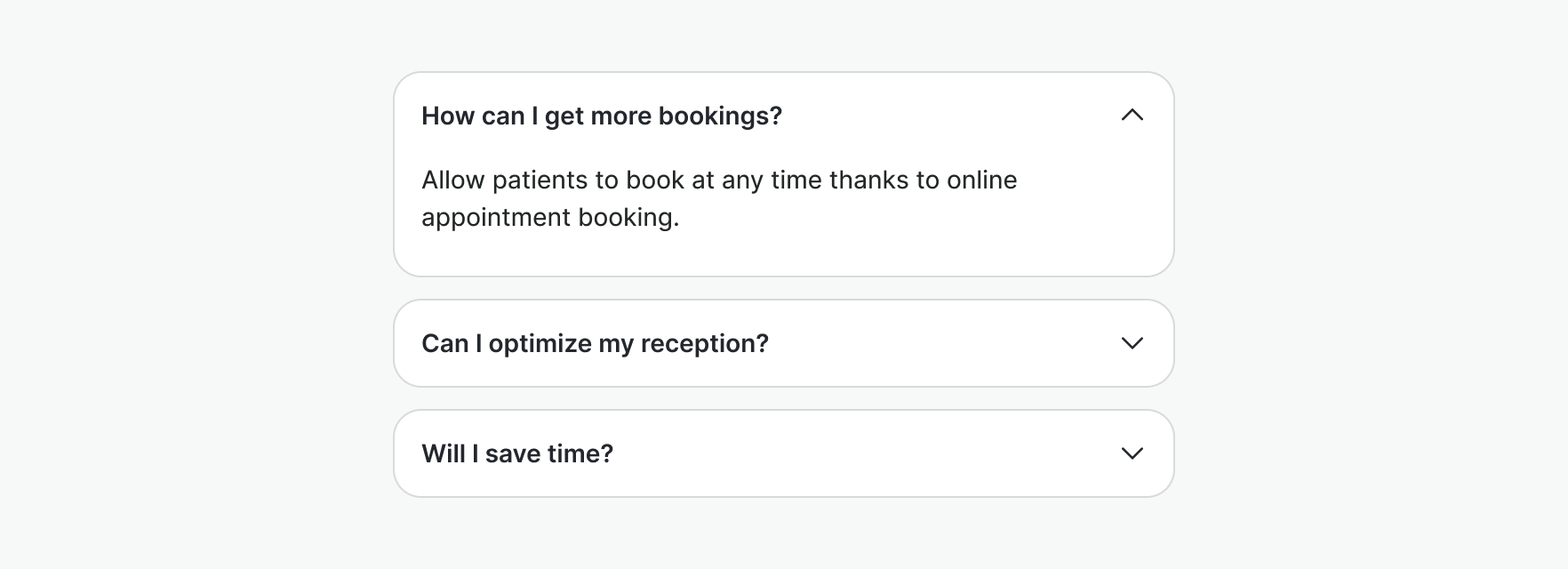
Task: Expand 'Can I optimize my reception?' question
Action: point(595,343)
